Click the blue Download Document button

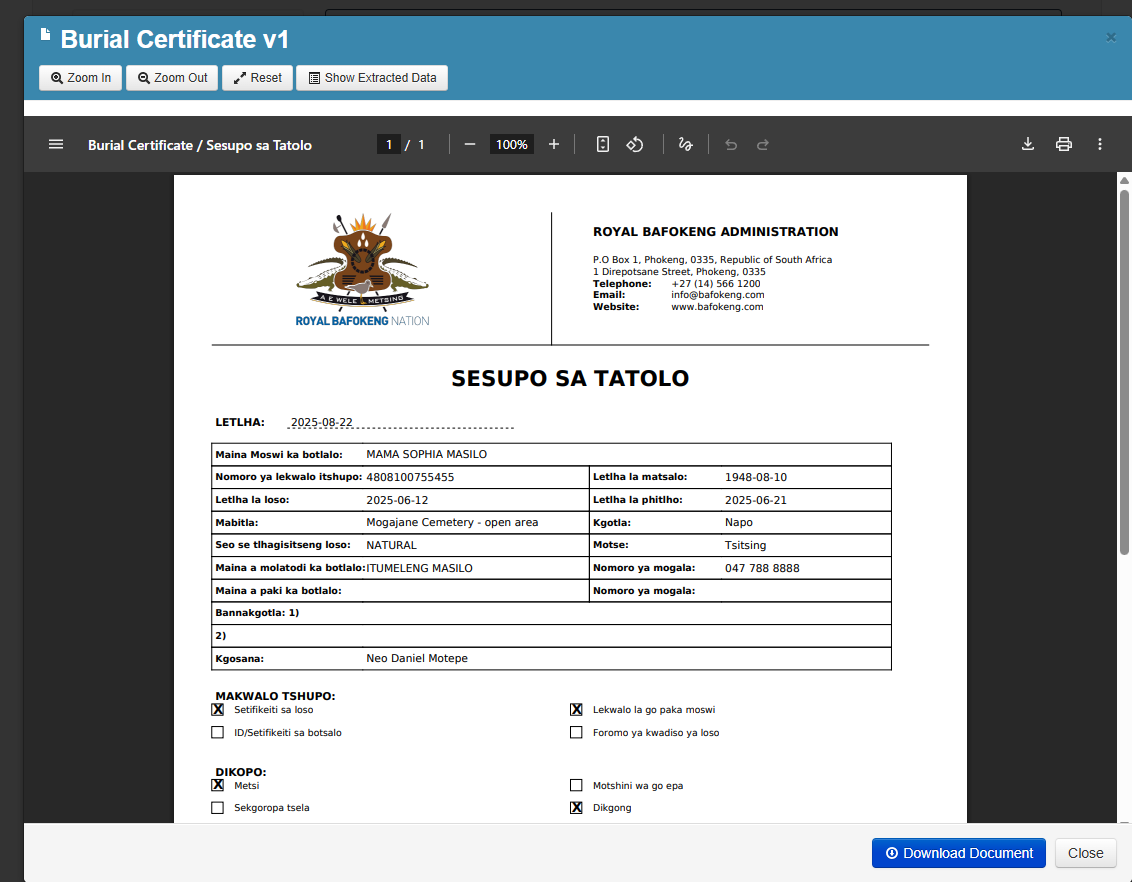pyautogui.click(x=958, y=853)
